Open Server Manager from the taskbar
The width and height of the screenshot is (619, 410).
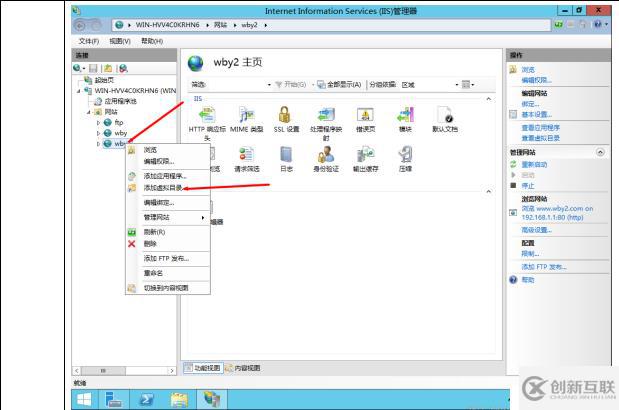114,399
